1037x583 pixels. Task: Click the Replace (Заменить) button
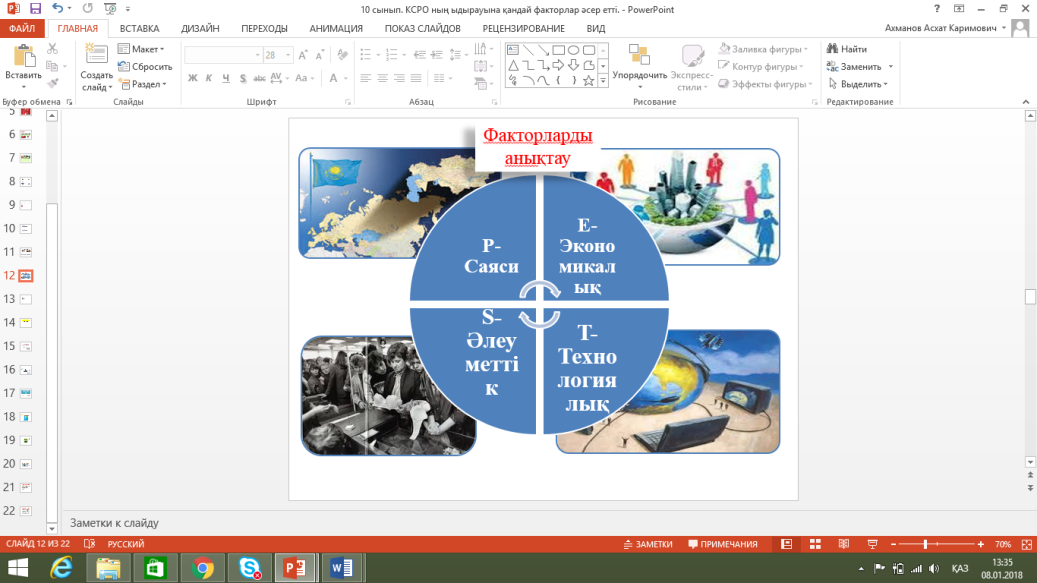pos(860,67)
